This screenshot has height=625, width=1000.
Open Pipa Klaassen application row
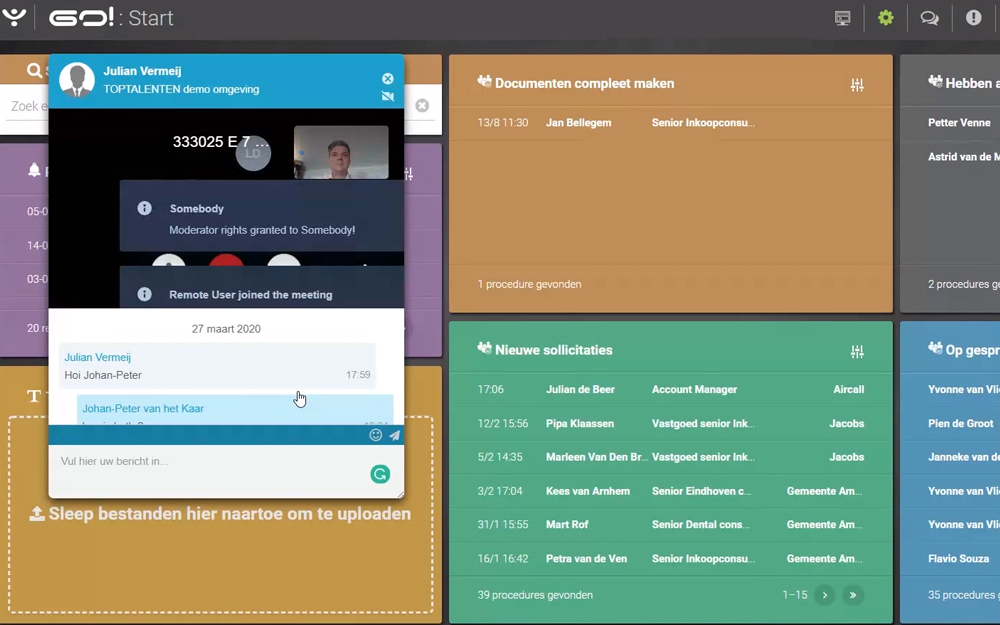tap(671, 423)
